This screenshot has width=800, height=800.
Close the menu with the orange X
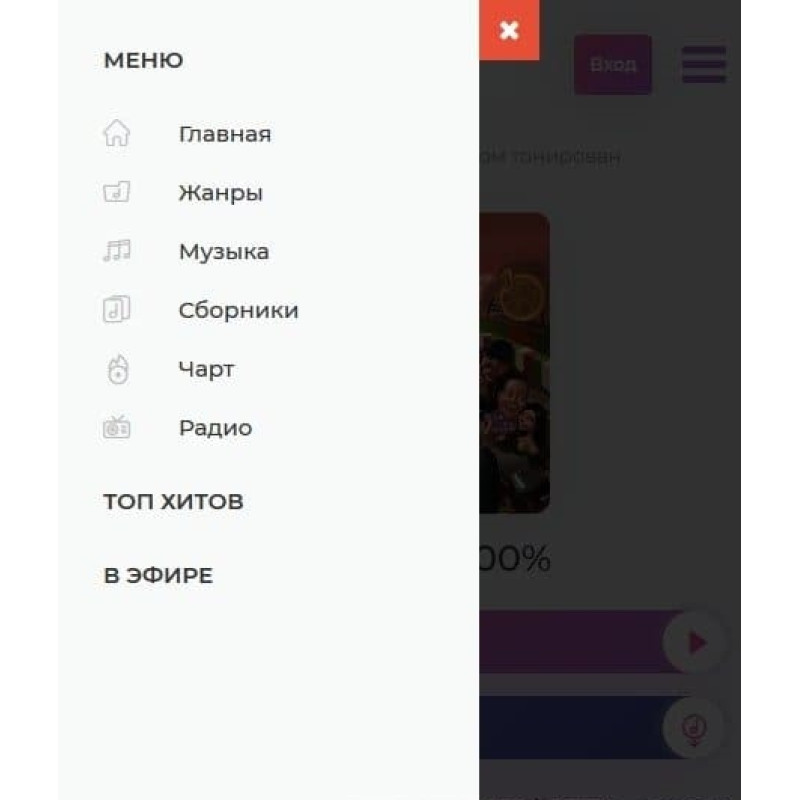tap(511, 30)
